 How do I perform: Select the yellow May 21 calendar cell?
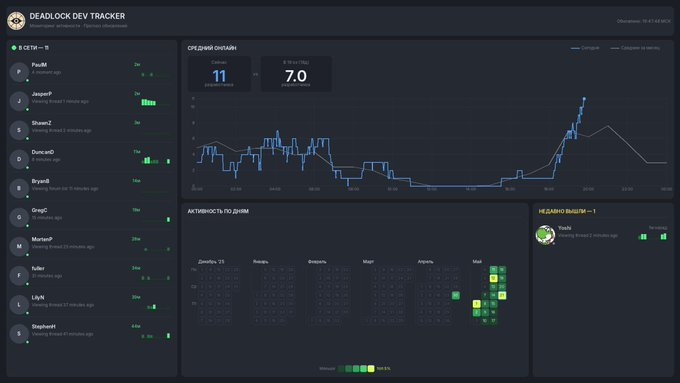point(502,295)
